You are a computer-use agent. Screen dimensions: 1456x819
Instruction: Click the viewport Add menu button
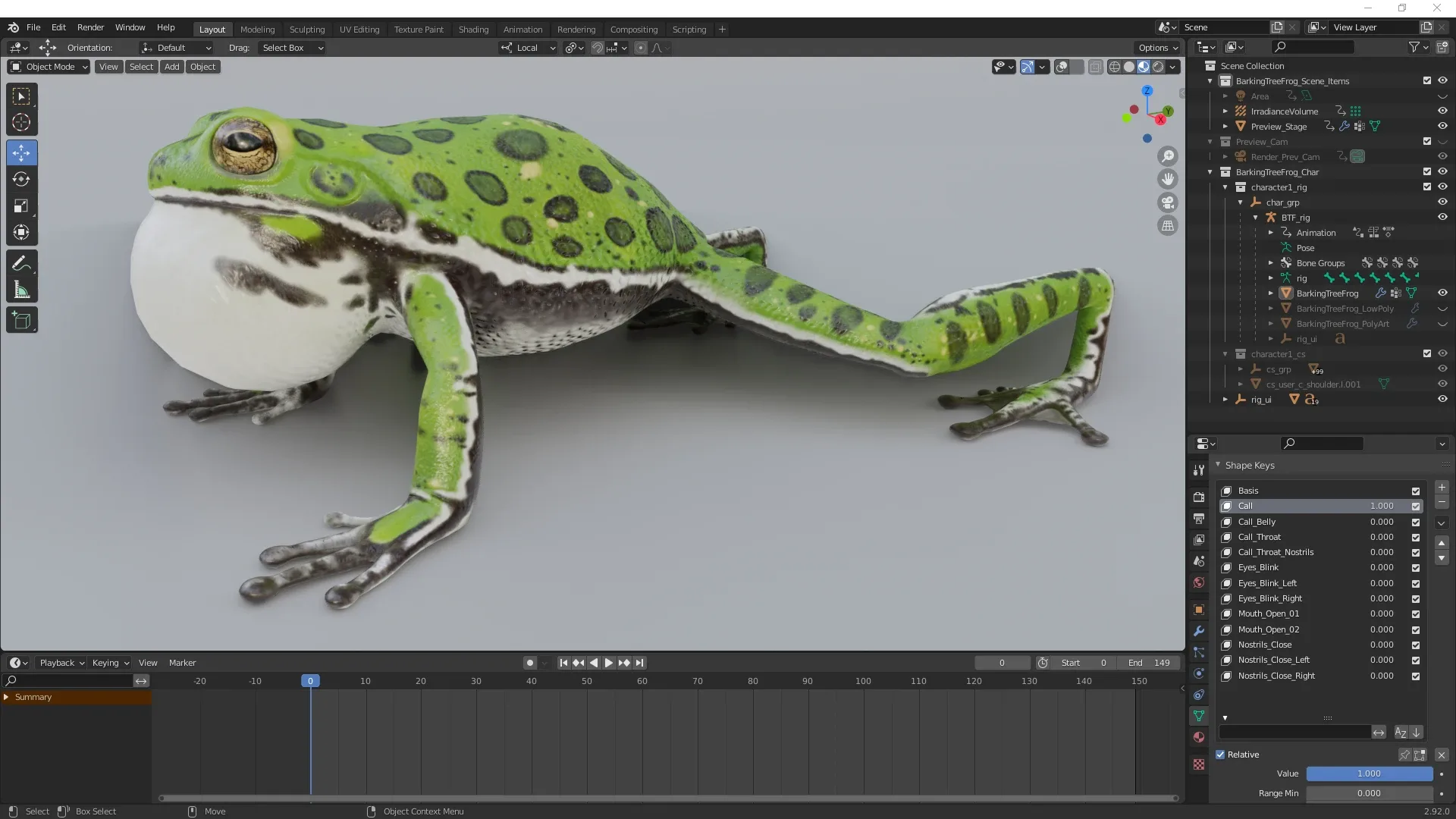[x=172, y=67]
